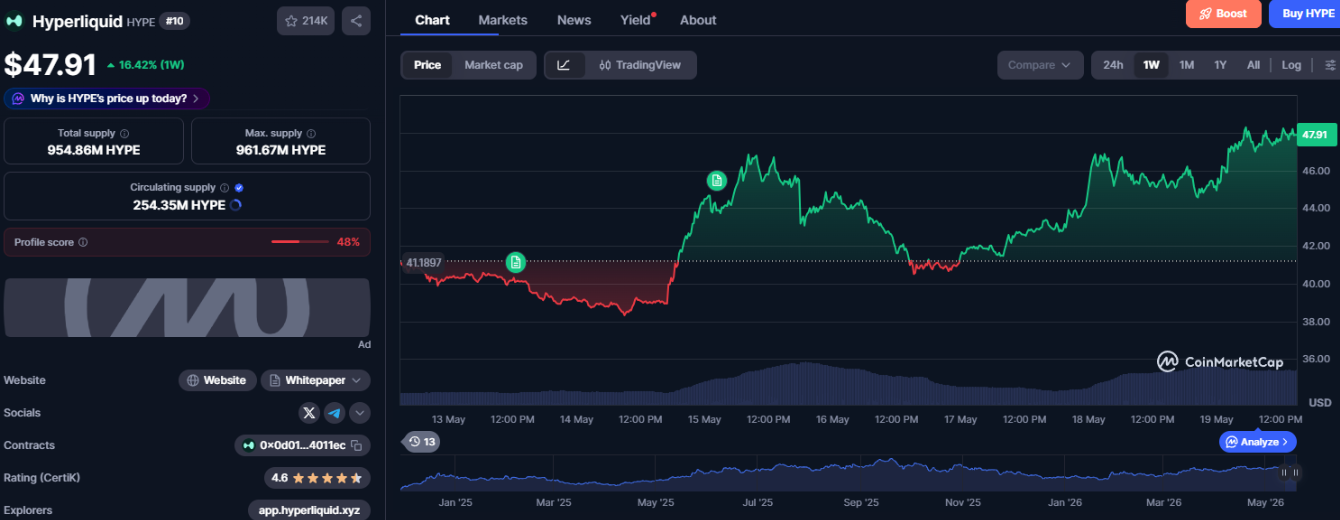Click the Profile score info icon

(x=83, y=242)
